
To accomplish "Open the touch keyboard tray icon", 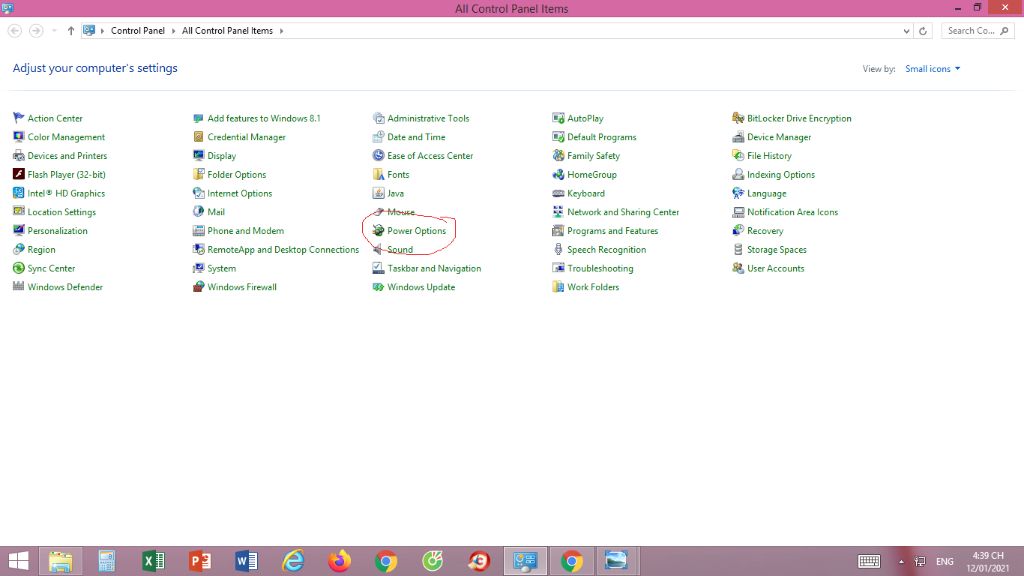I will (869, 561).
